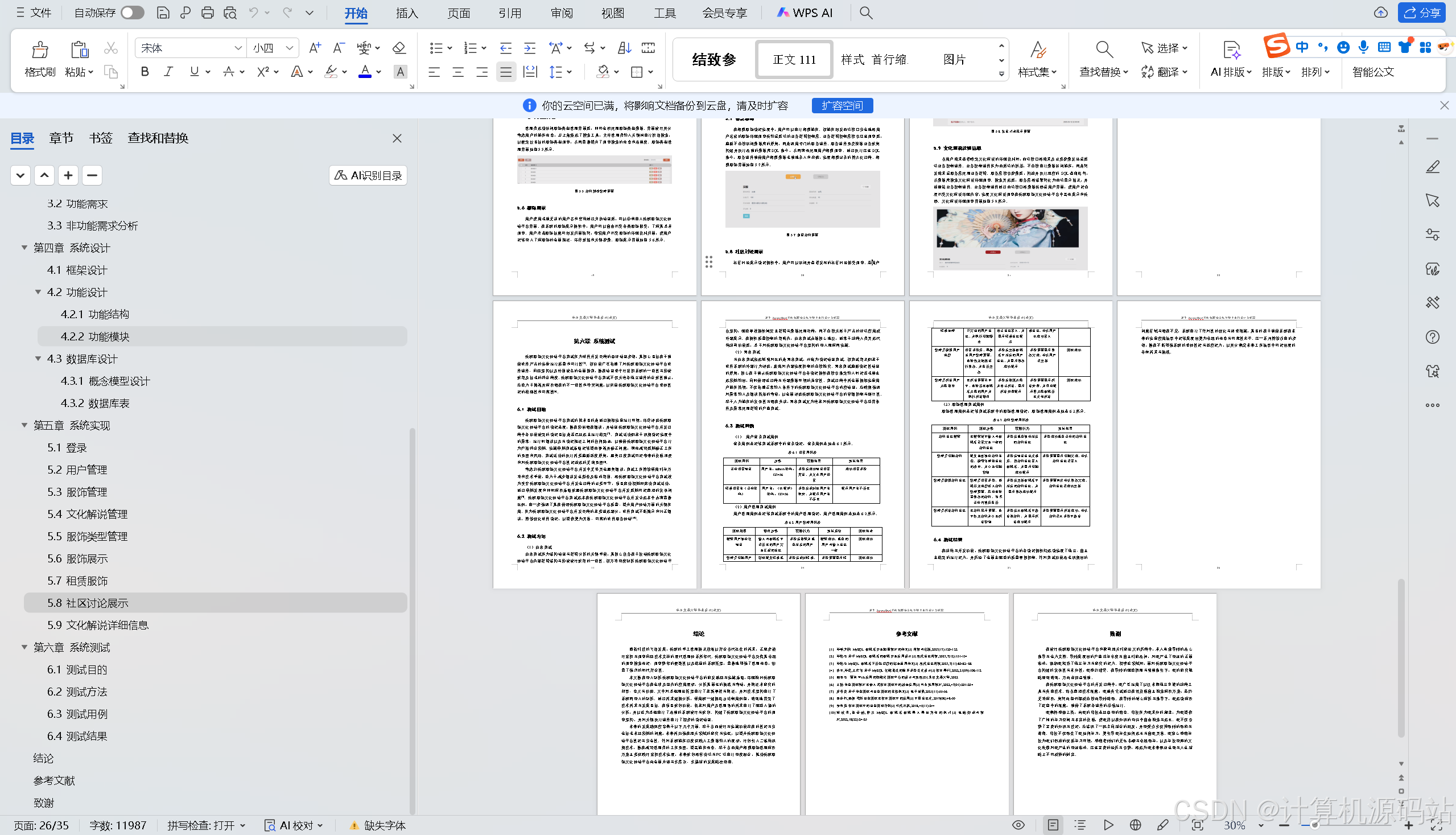Click the AI识别目录 button

point(368,175)
